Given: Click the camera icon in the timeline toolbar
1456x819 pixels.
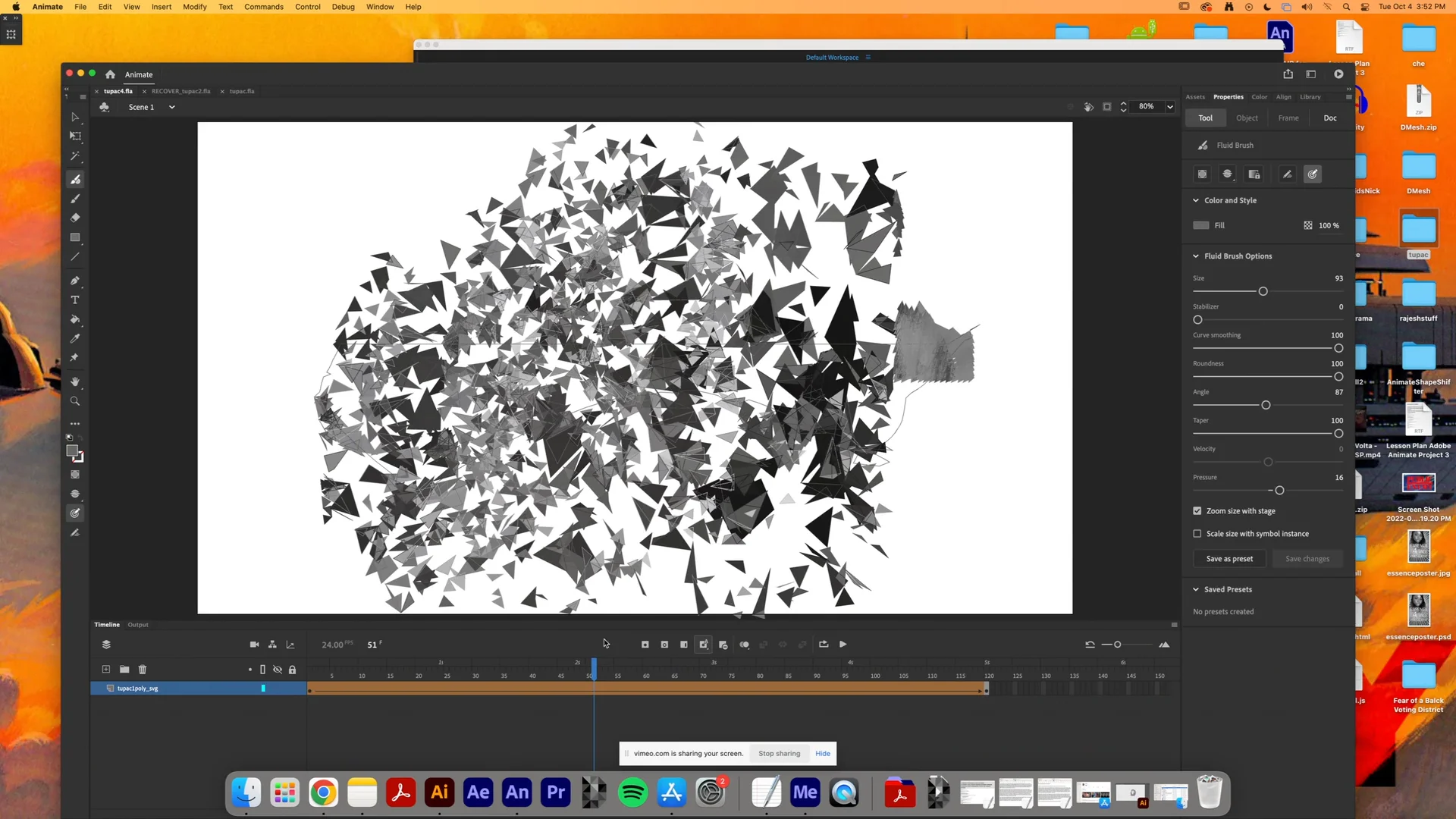Looking at the screenshot, I should [255, 644].
